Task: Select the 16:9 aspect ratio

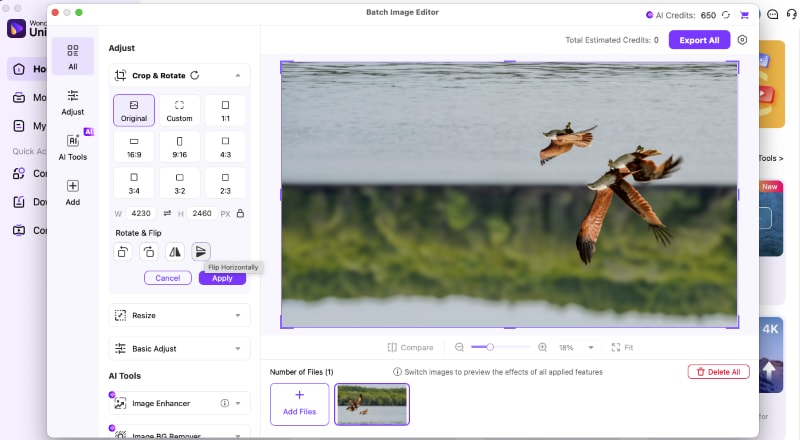Action: 134,147
